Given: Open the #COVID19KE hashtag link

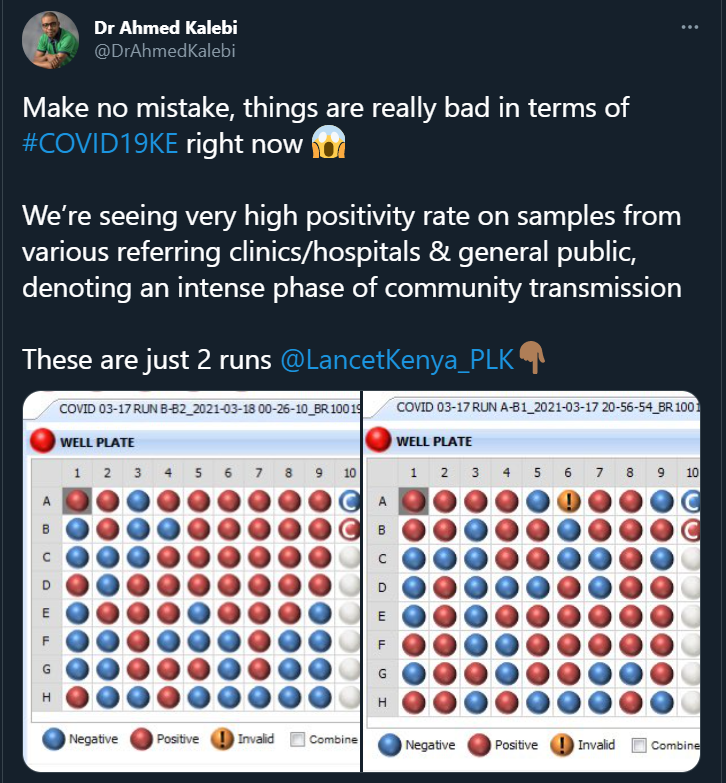Looking at the screenshot, I should (x=99, y=143).
